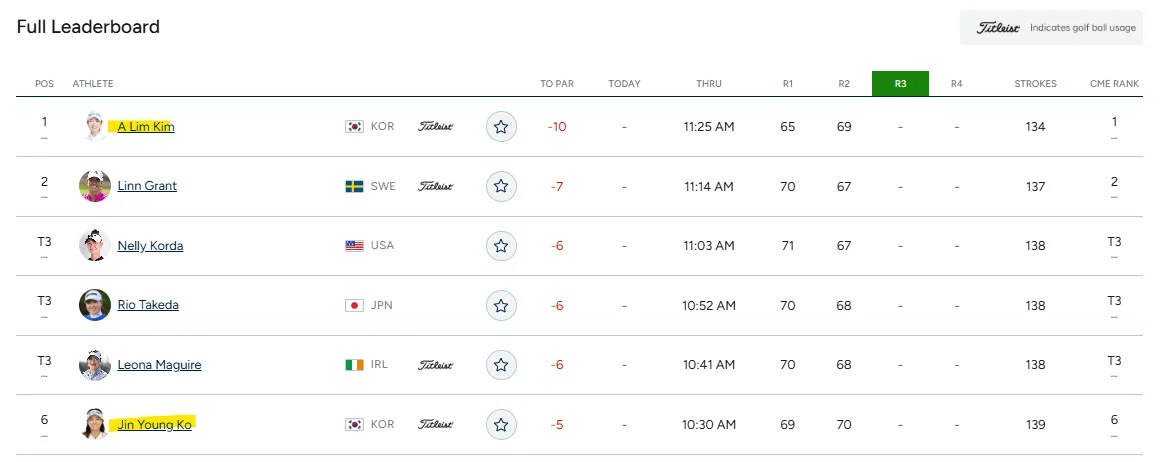Viewport: 1162px width, 462px height.
Task: Click Leona Maguire's profile picture
Action: pos(95,365)
